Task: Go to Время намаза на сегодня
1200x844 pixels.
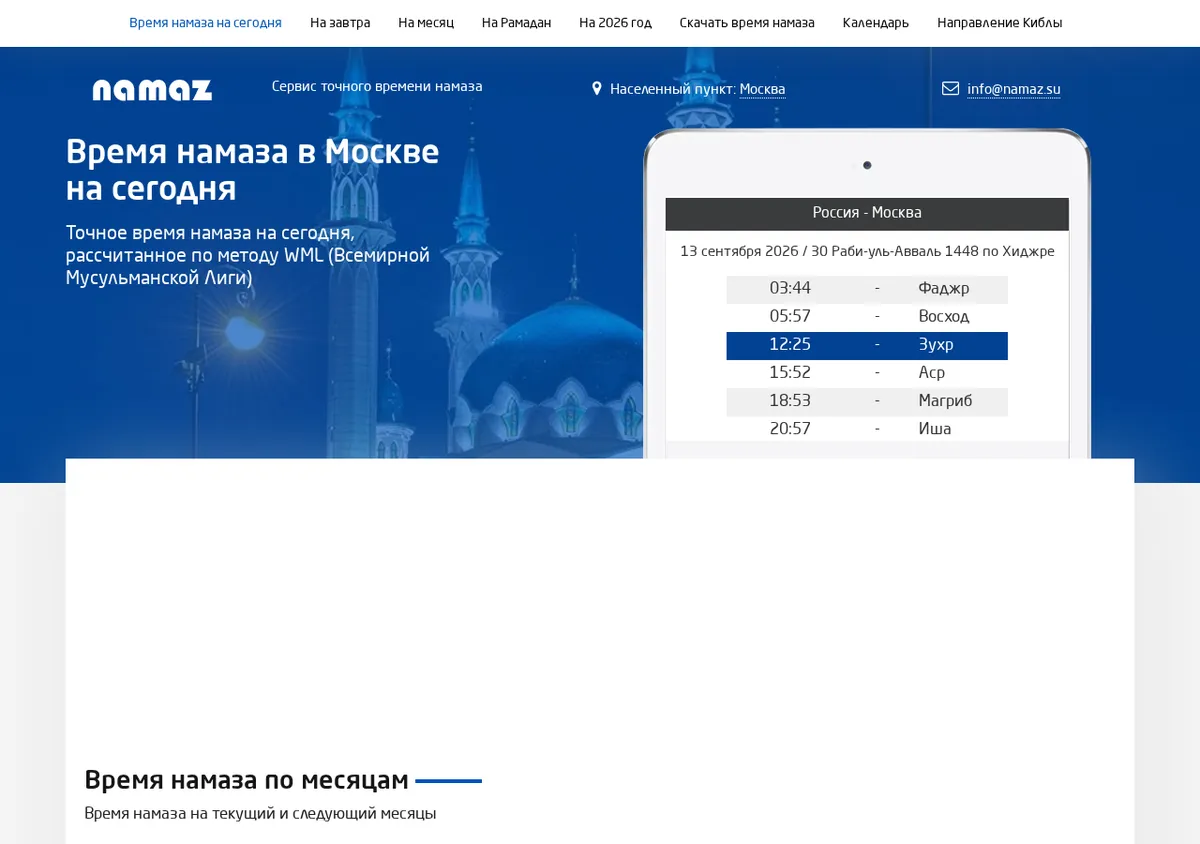Action: tap(205, 23)
